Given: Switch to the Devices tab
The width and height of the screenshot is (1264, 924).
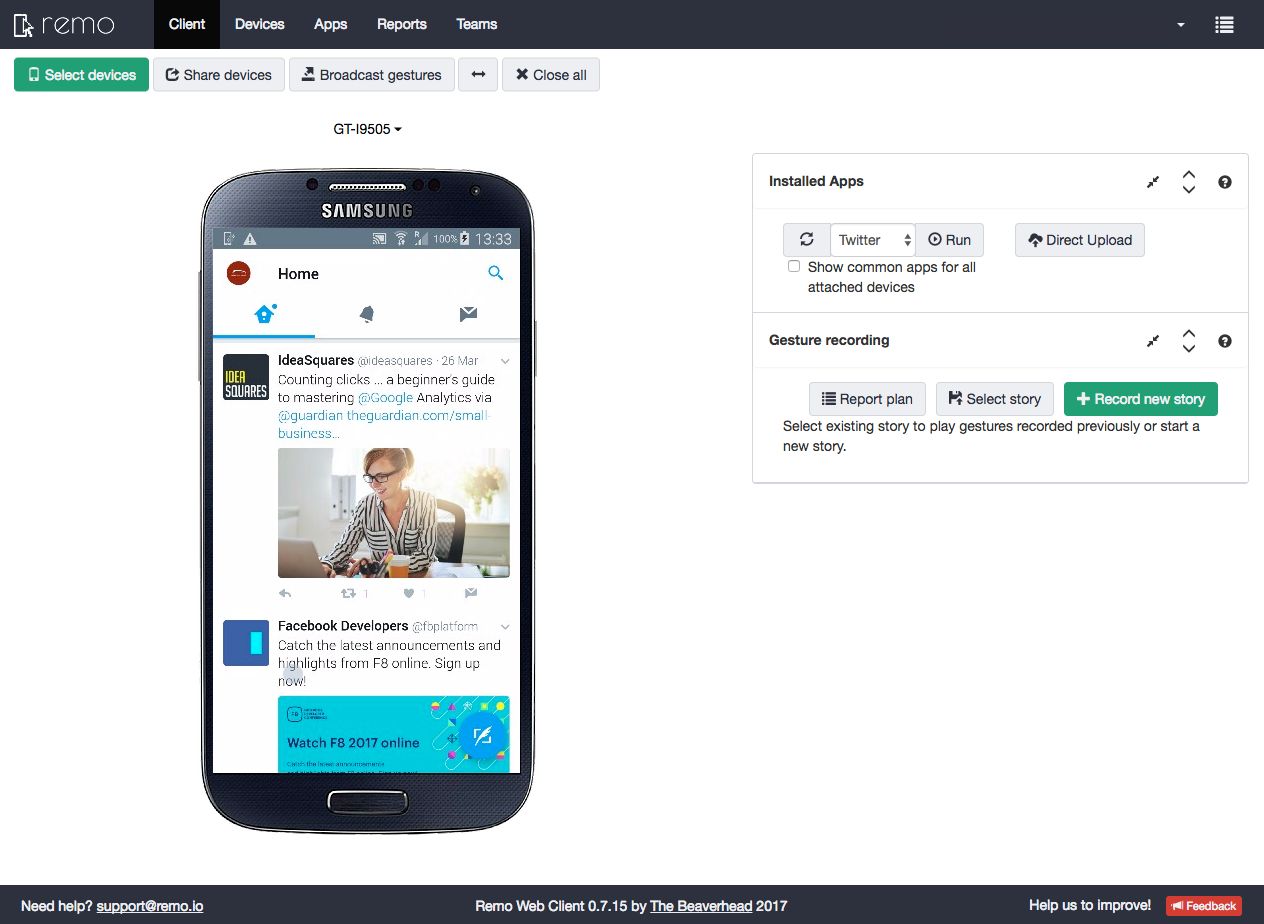Looking at the screenshot, I should (x=259, y=24).
